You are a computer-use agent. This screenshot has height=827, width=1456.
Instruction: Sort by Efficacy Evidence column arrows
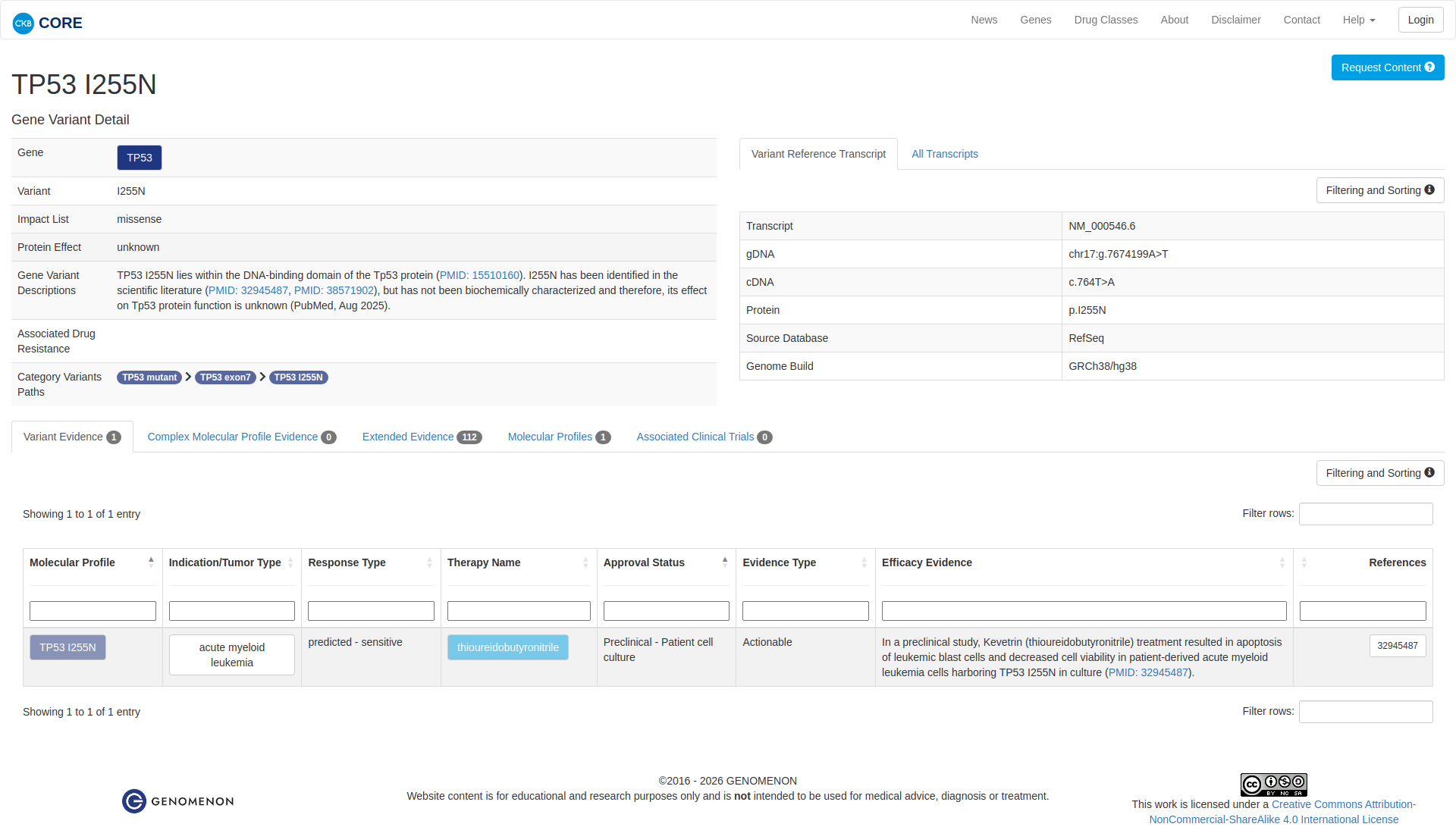click(x=1282, y=562)
